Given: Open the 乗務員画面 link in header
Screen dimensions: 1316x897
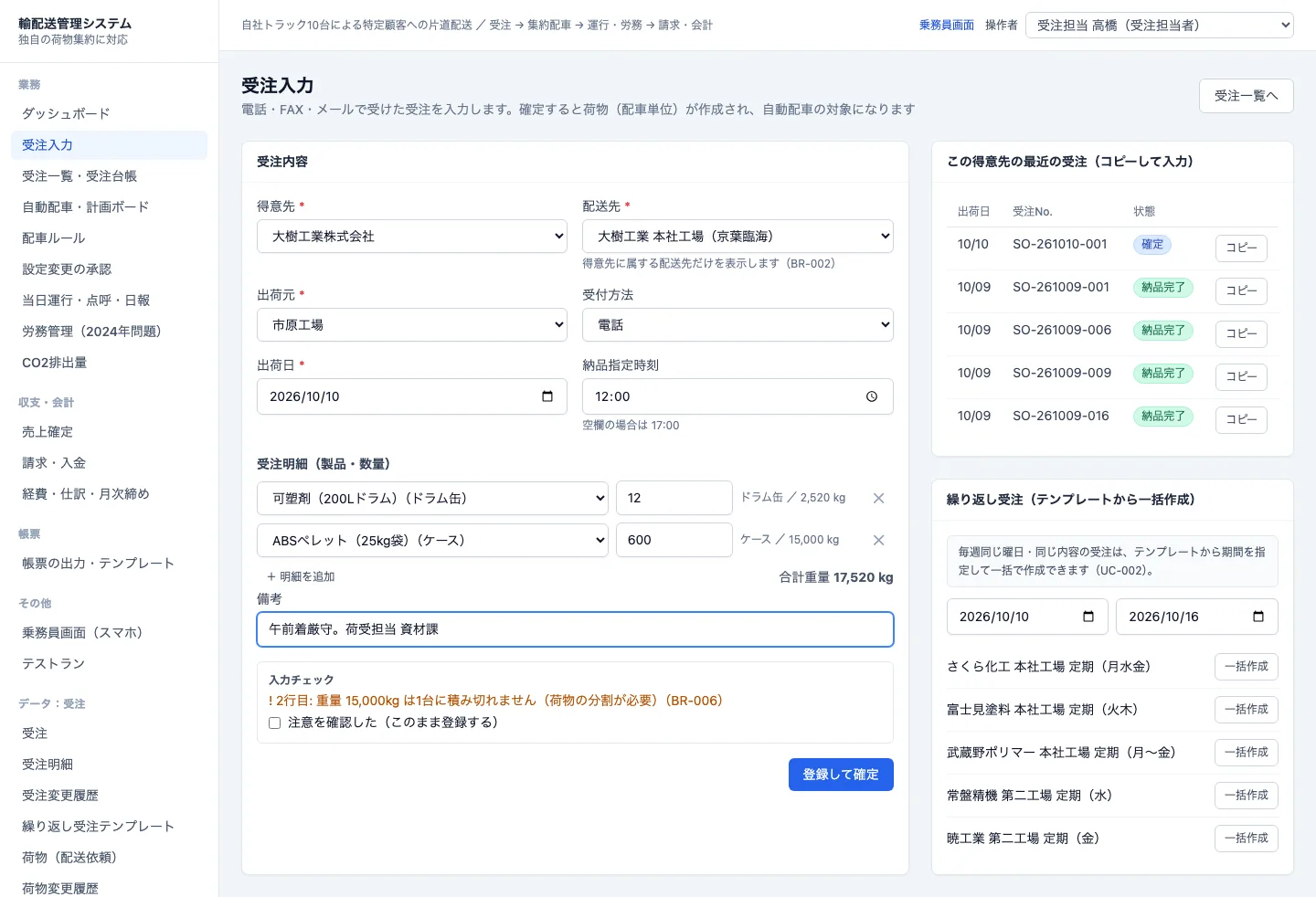Looking at the screenshot, I should pos(947,26).
